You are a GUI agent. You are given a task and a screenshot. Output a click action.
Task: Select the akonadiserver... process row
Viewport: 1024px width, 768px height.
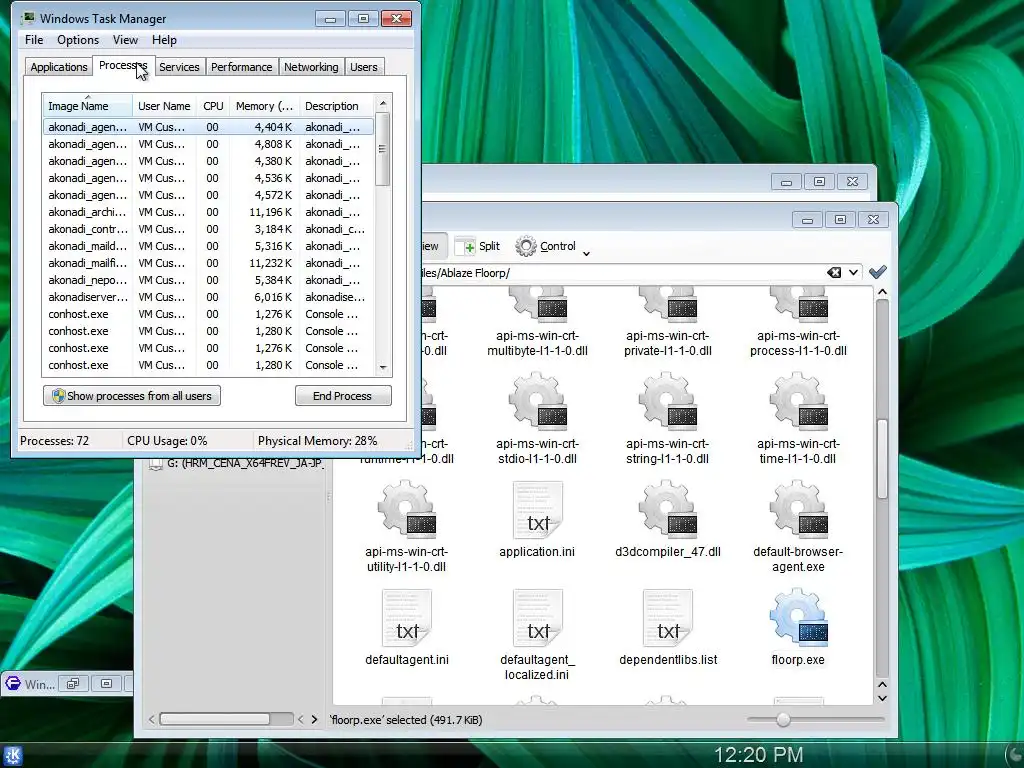(x=208, y=296)
